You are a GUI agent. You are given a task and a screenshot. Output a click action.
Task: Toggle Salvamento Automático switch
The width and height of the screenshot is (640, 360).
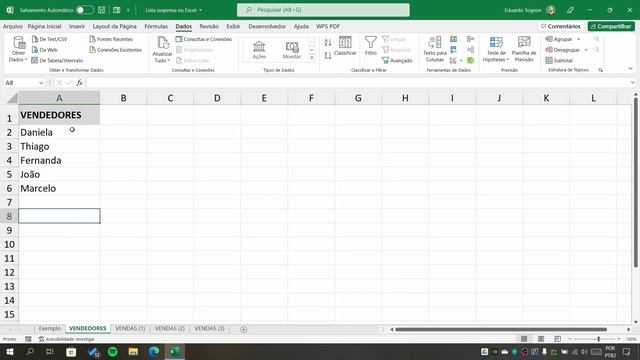pos(84,10)
